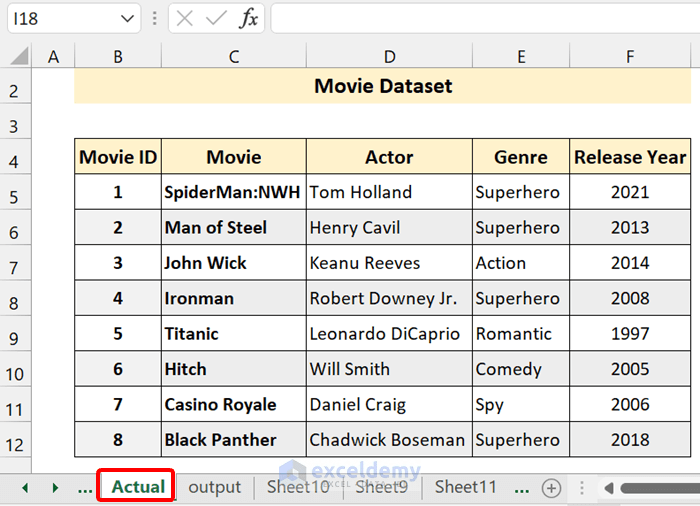Click horizontal scrollbar left arrow
The image size is (700, 506).
[608, 488]
